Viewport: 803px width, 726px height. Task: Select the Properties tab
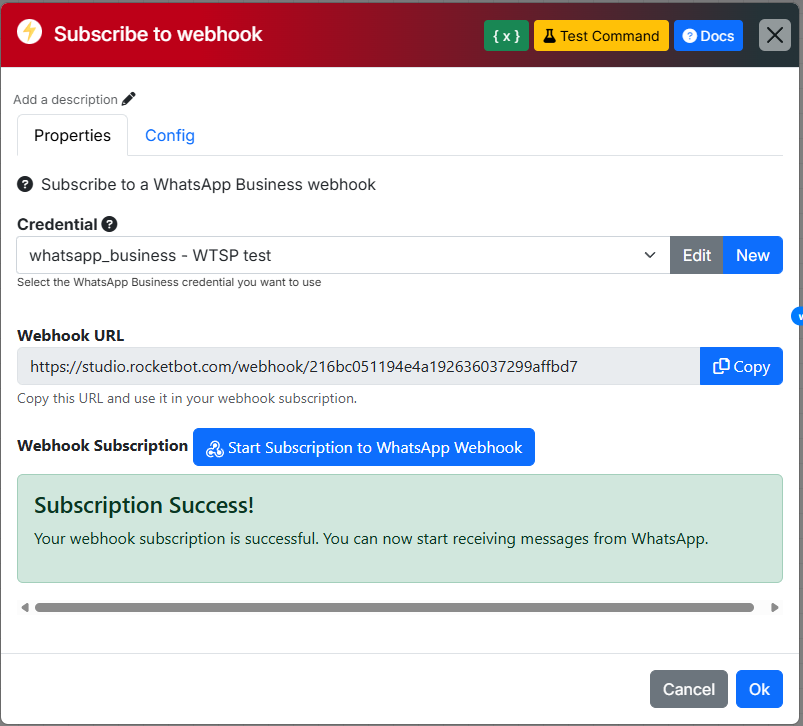click(x=72, y=135)
